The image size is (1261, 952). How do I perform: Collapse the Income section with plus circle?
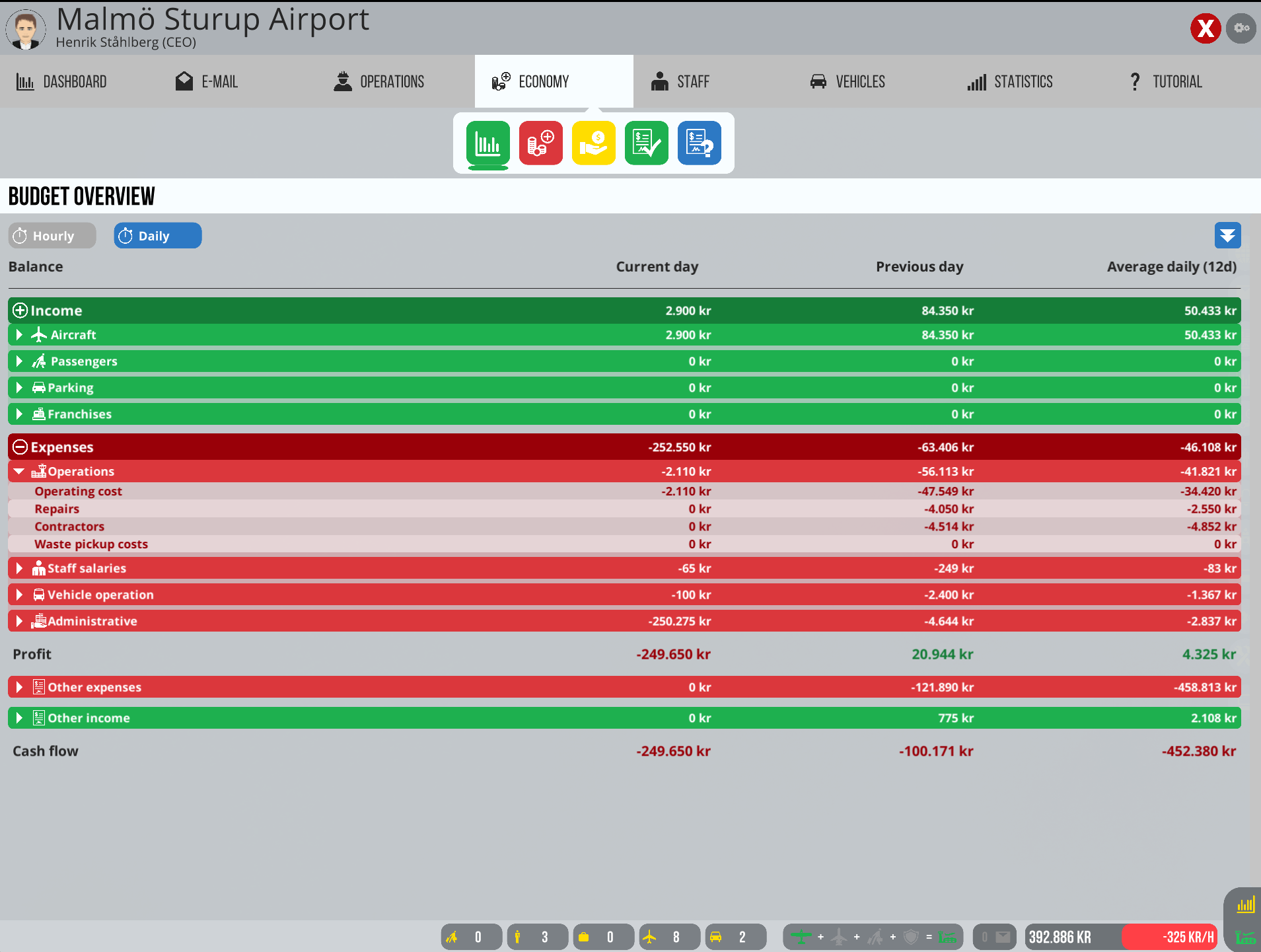click(x=20, y=311)
